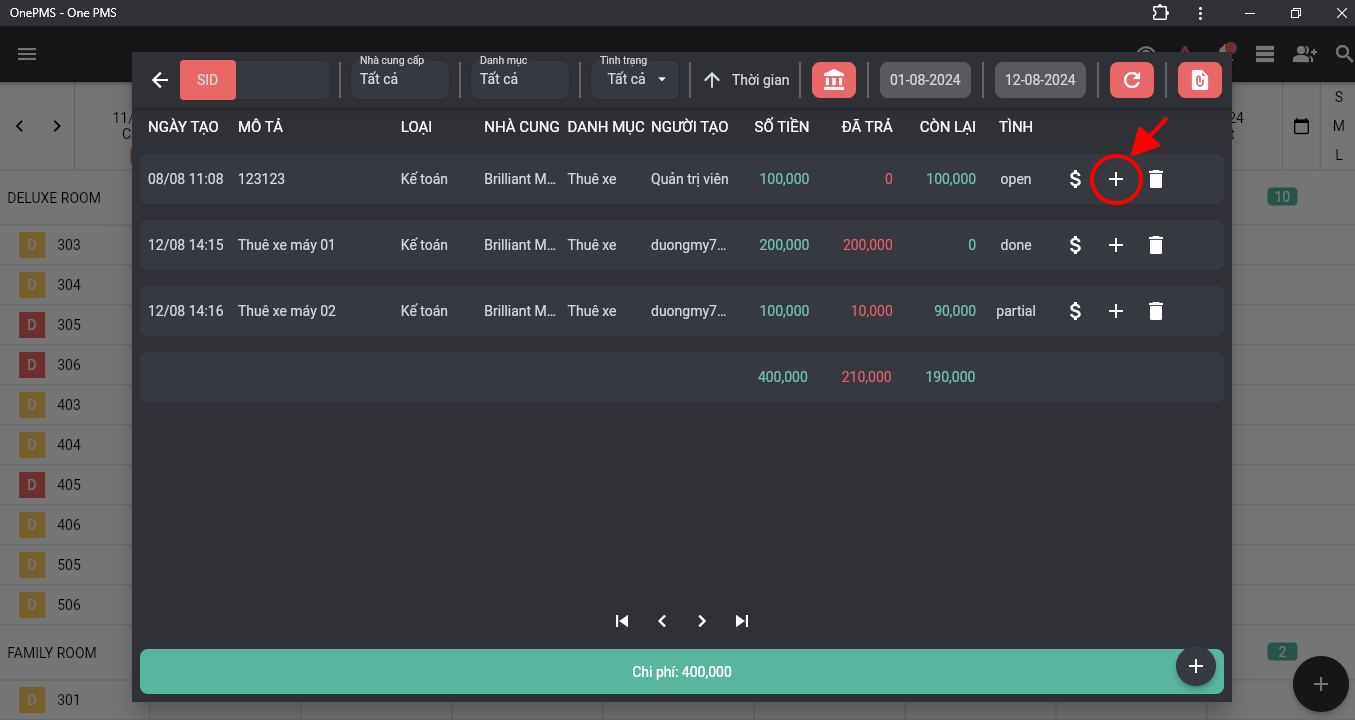Toggle the Thời gian sort direction arrow
Image resolution: width=1355 pixels, height=720 pixels.
pos(711,80)
